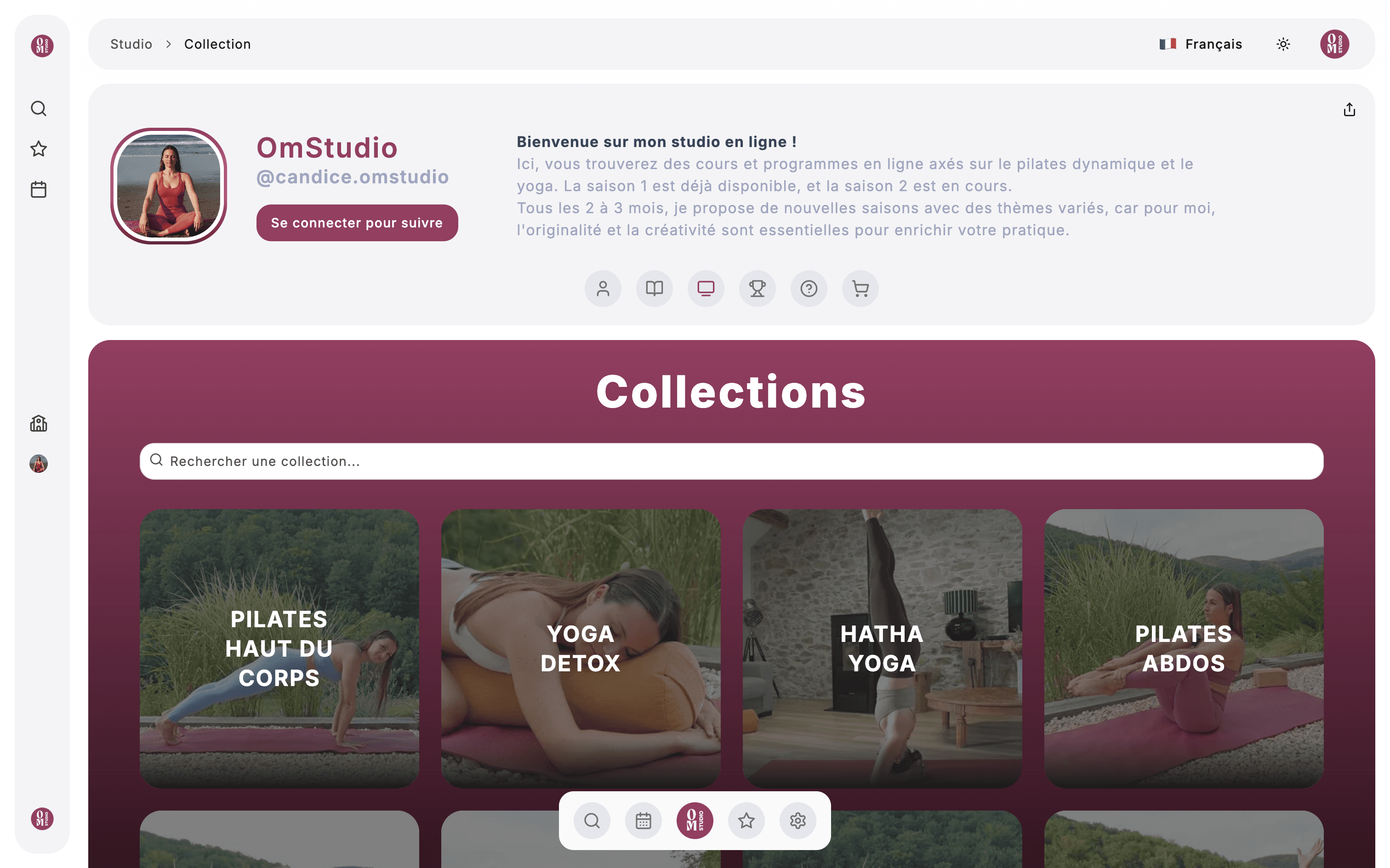Open the book courses section icon

click(655, 289)
